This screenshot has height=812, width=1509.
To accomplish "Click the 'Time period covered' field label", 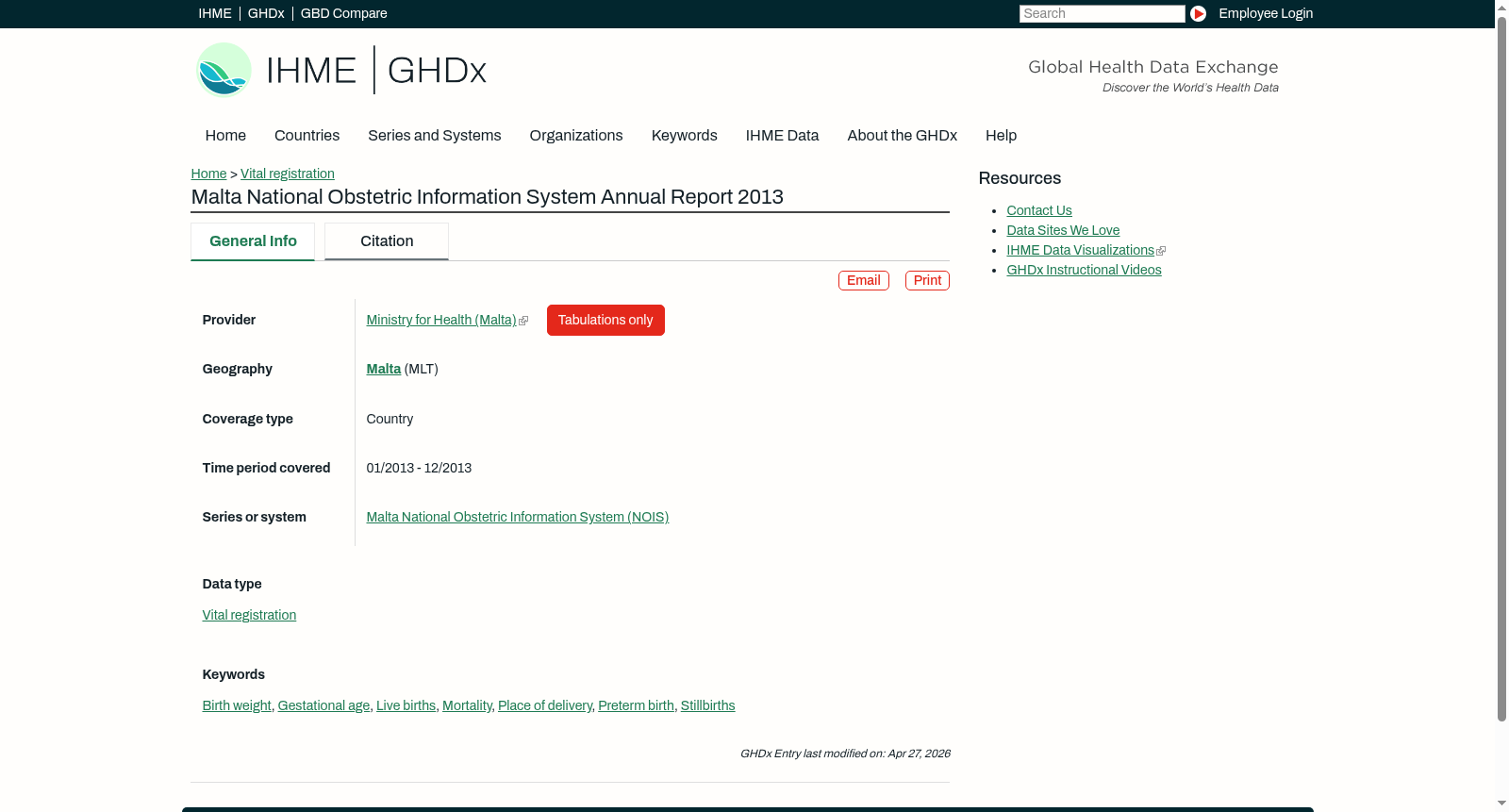I will (267, 468).
